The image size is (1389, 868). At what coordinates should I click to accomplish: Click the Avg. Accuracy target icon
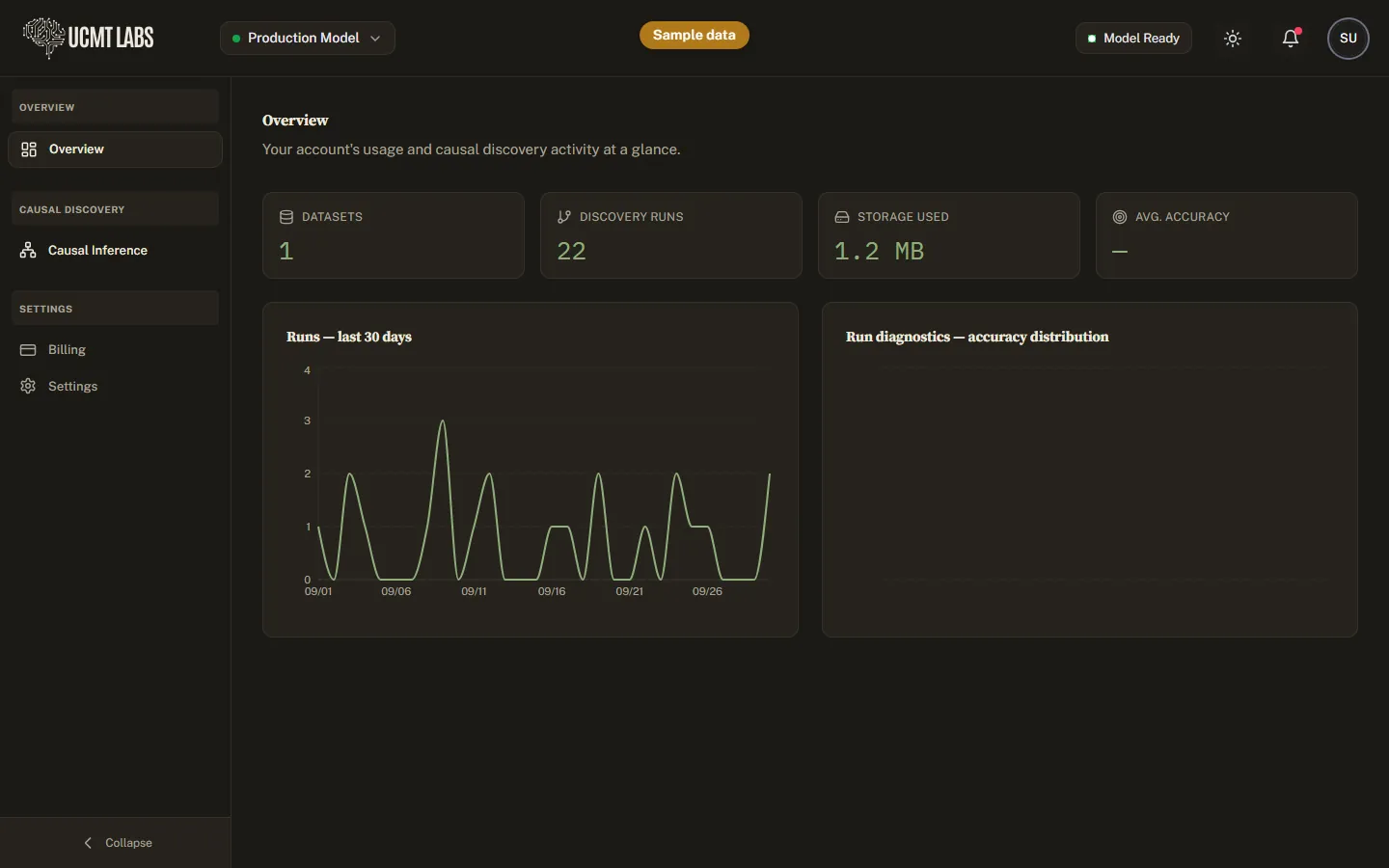click(x=1120, y=217)
